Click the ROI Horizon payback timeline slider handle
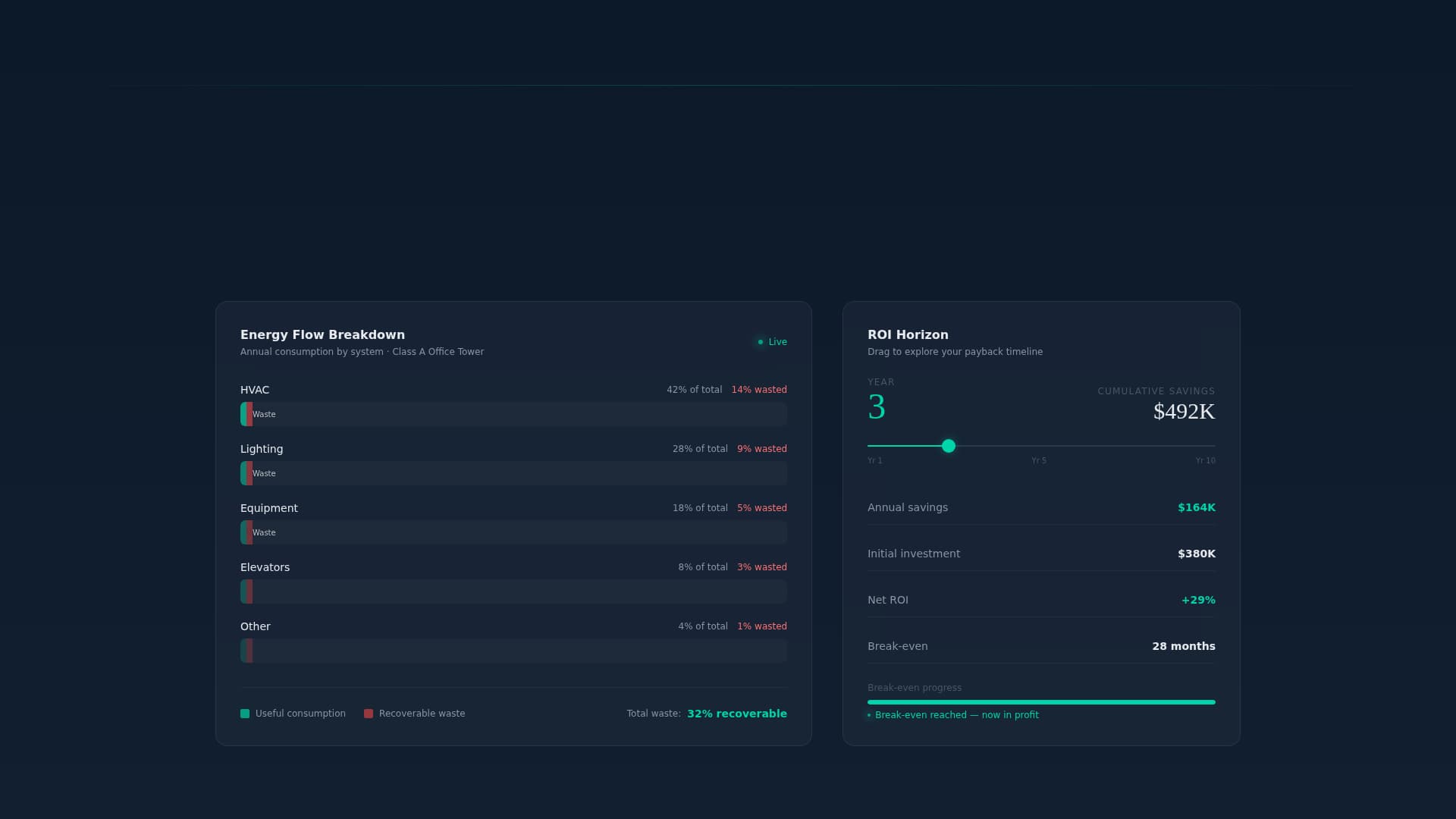Image resolution: width=1456 pixels, height=819 pixels. point(948,447)
